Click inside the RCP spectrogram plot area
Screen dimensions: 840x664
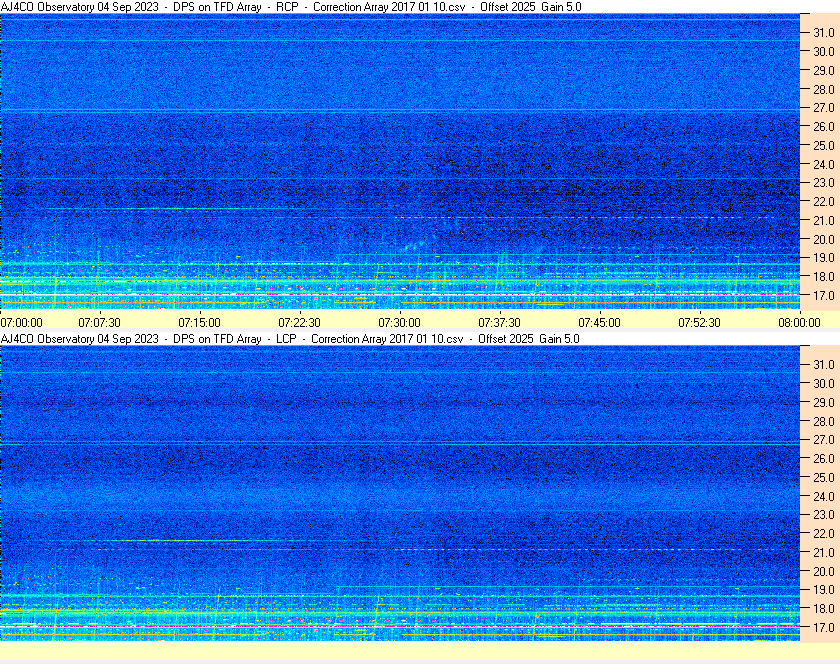400,161
